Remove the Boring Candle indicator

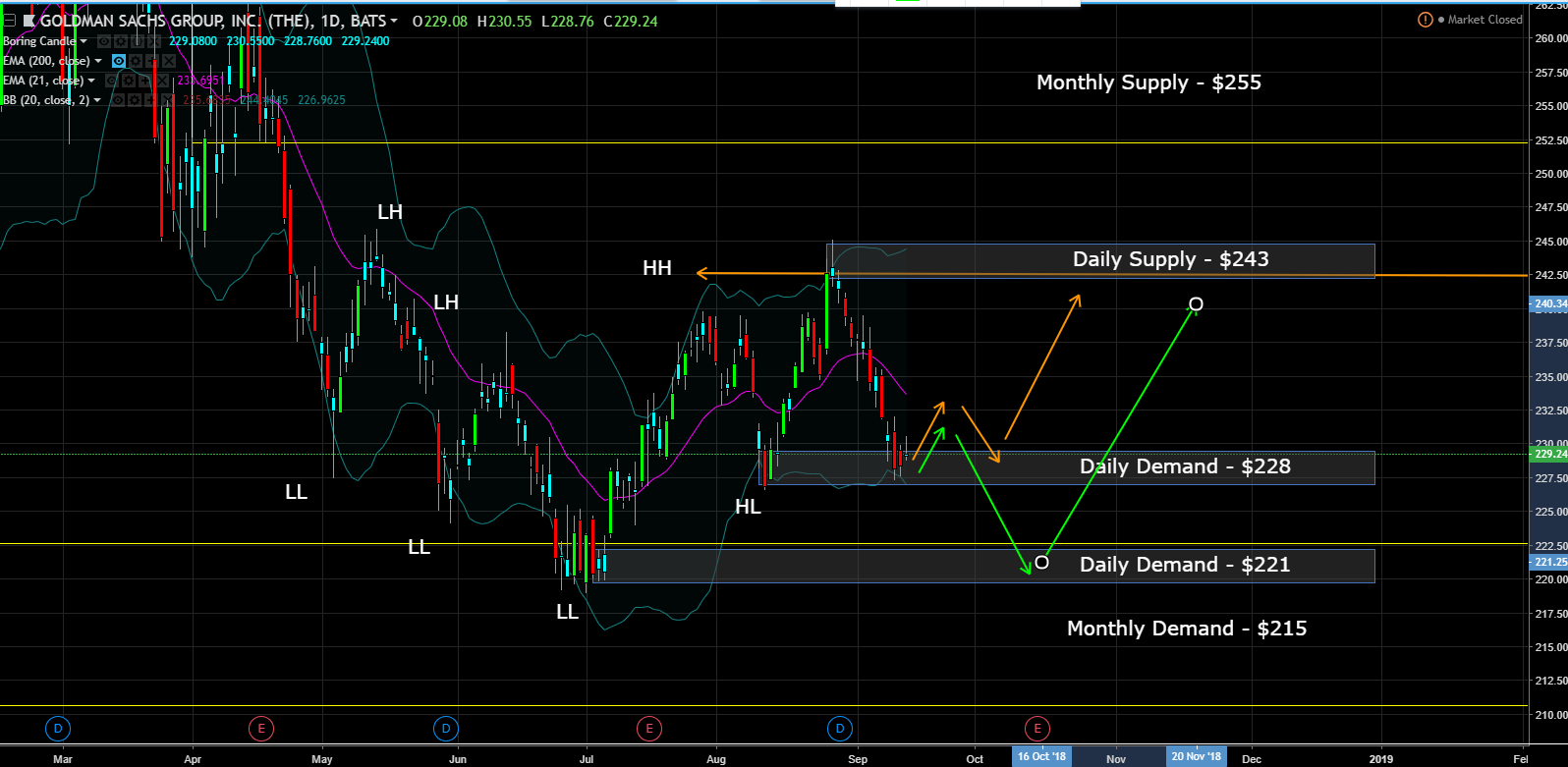click(x=153, y=41)
